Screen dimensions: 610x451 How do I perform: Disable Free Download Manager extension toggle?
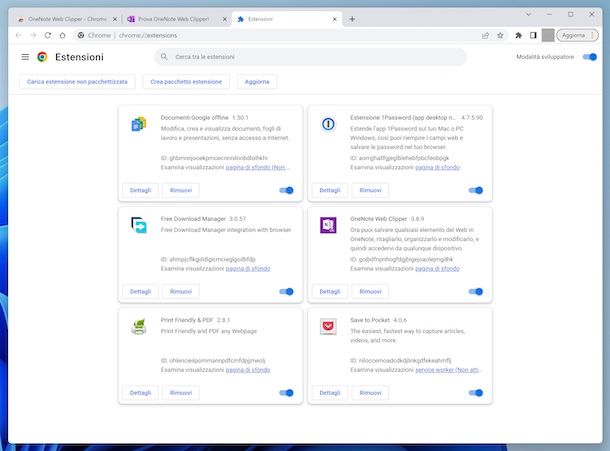286,291
